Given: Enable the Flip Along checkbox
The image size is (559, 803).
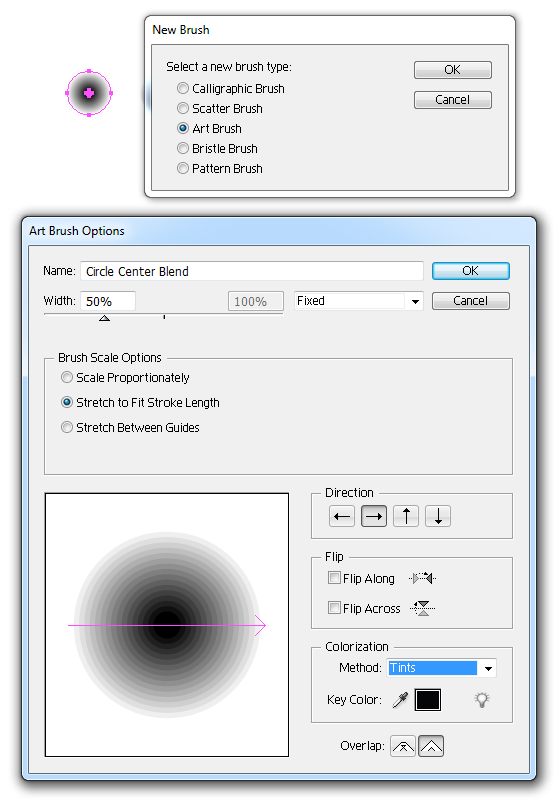Looking at the screenshot, I should coord(334,578).
